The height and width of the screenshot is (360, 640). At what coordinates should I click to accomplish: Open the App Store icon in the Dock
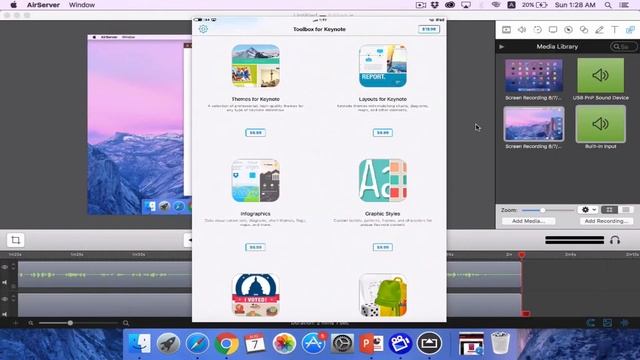tap(313, 343)
